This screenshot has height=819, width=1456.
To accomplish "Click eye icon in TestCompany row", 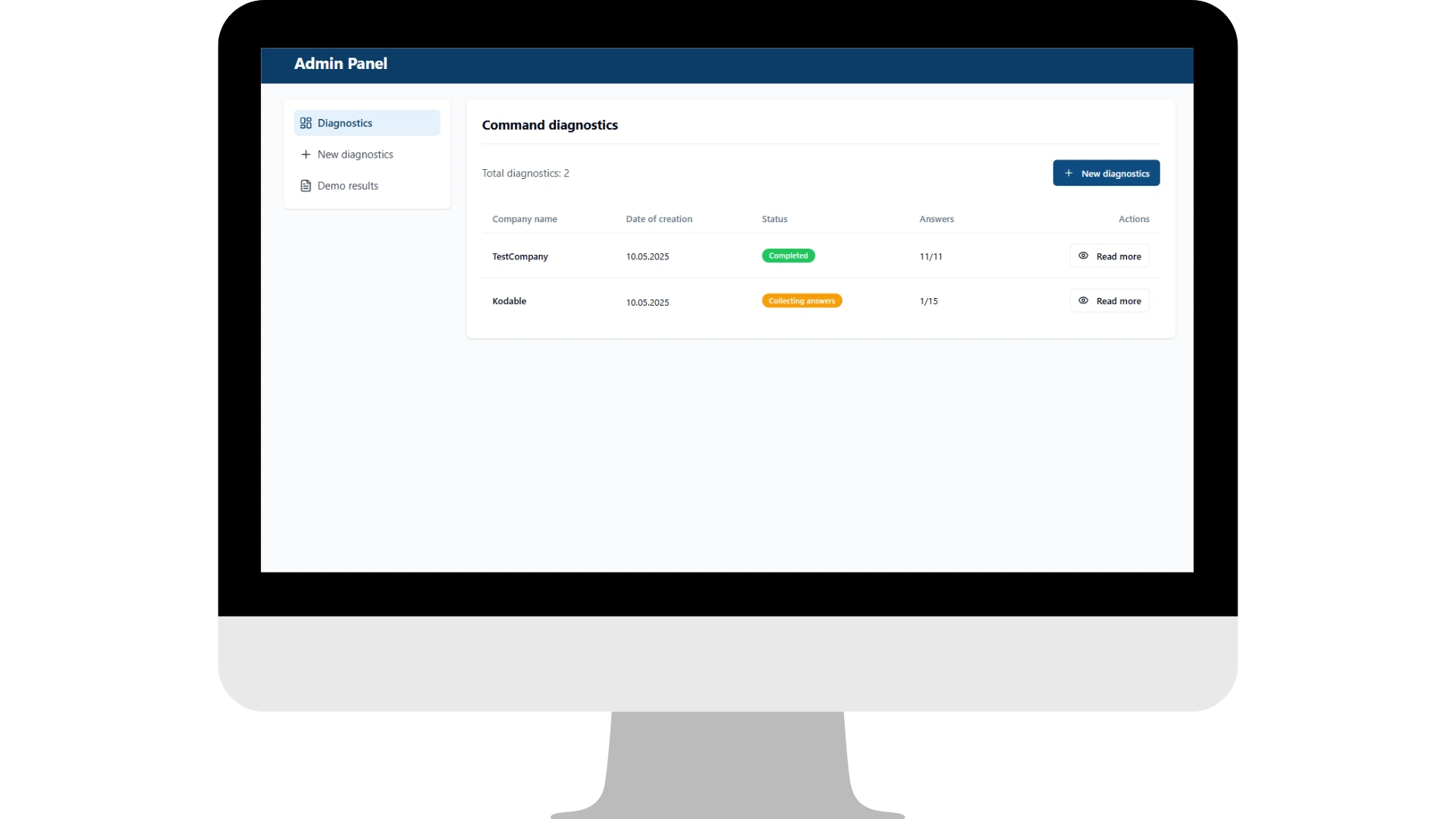I will [x=1084, y=256].
